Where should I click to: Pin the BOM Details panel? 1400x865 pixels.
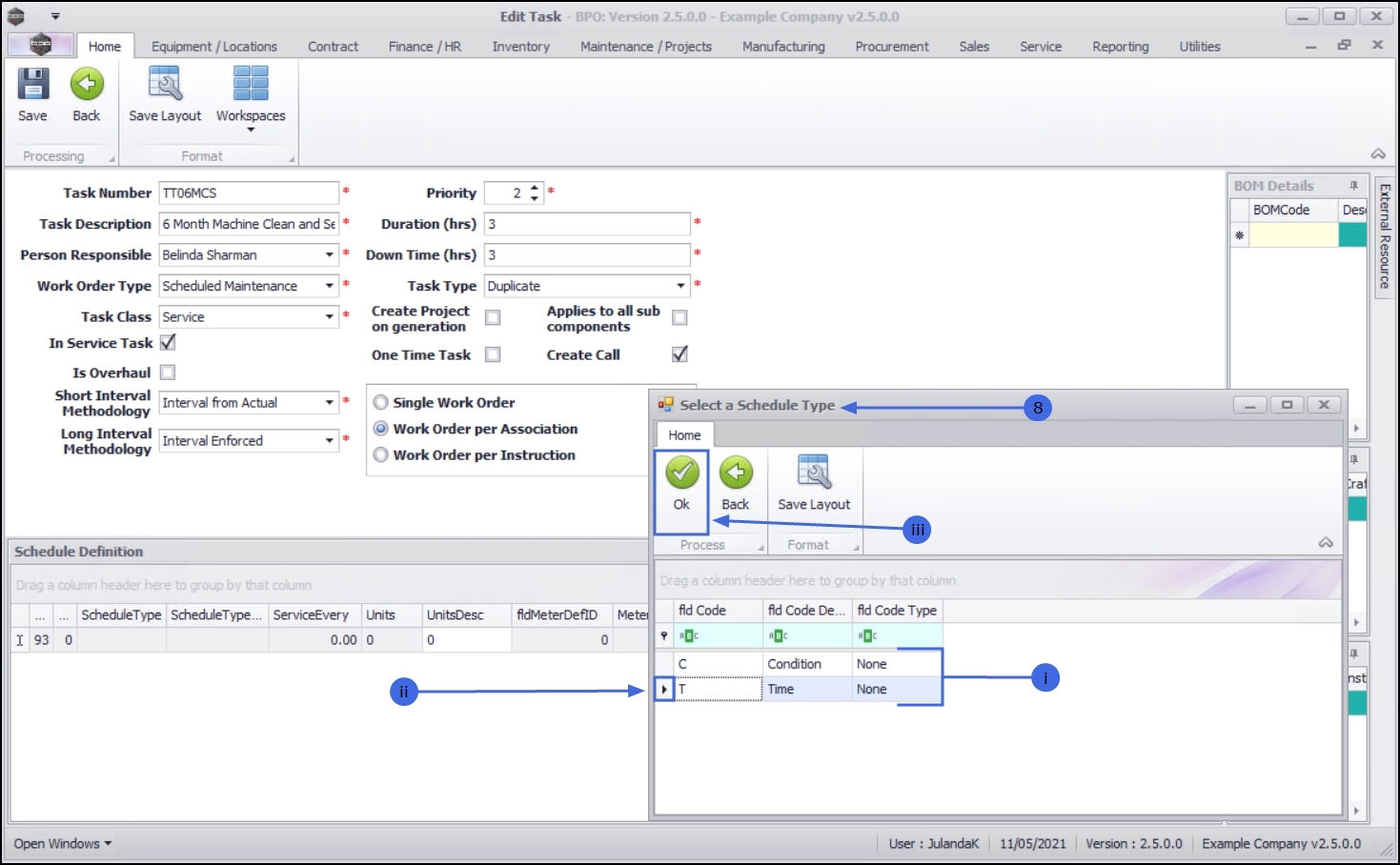point(1353,186)
